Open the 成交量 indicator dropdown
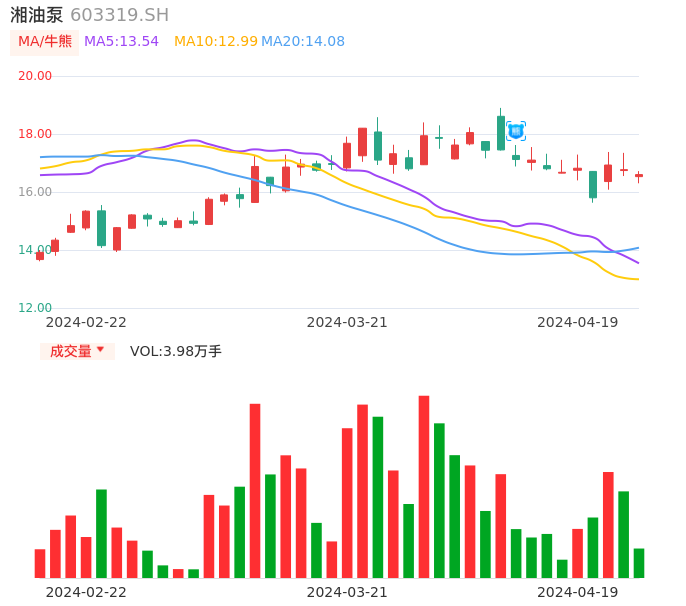 tap(71, 351)
